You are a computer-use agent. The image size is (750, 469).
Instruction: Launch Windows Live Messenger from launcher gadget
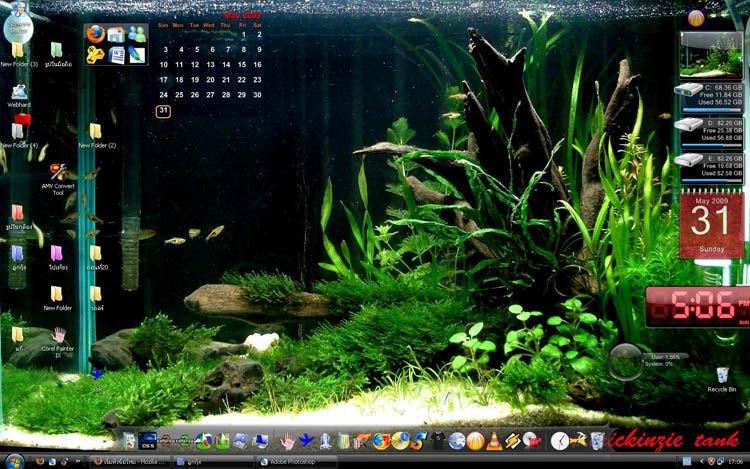(136, 33)
